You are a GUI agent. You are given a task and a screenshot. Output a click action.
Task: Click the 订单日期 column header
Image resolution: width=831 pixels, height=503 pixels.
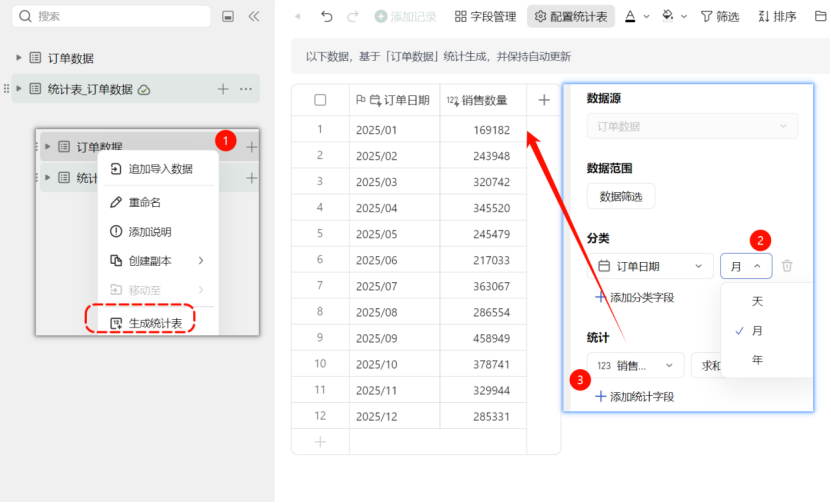pos(394,100)
